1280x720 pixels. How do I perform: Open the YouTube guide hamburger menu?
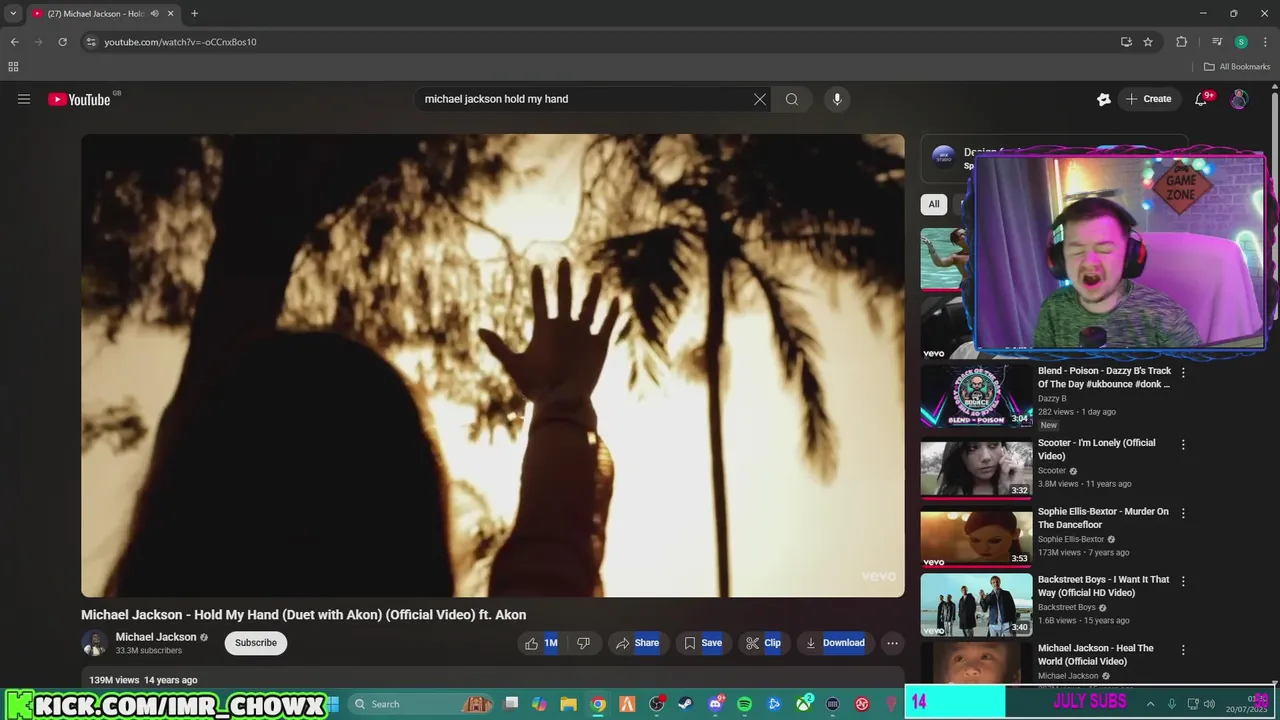point(24,99)
